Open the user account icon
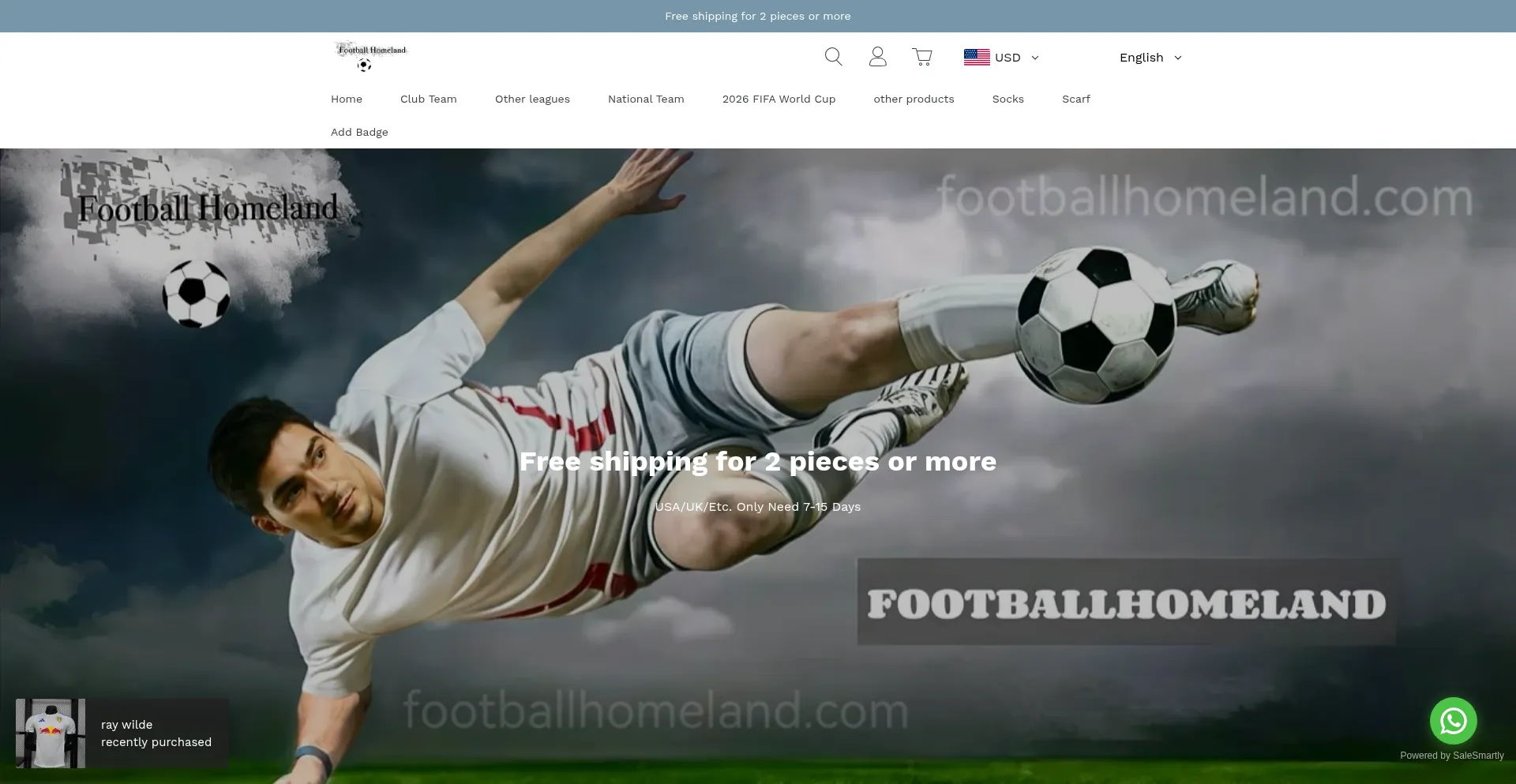The width and height of the screenshot is (1516, 784). tap(877, 57)
